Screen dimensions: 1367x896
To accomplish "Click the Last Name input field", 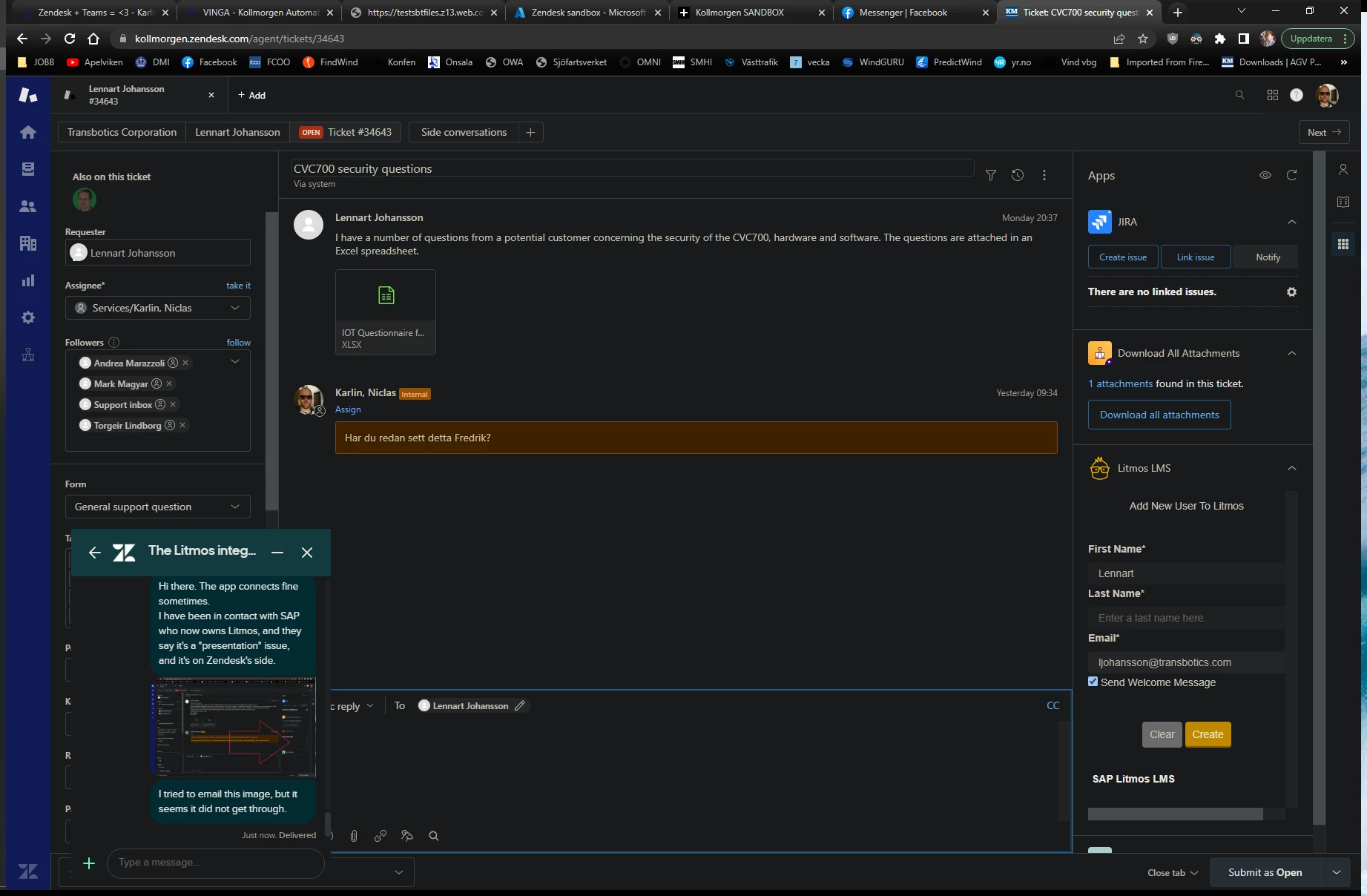I will pyautogui.click(x=1186, y=618).
